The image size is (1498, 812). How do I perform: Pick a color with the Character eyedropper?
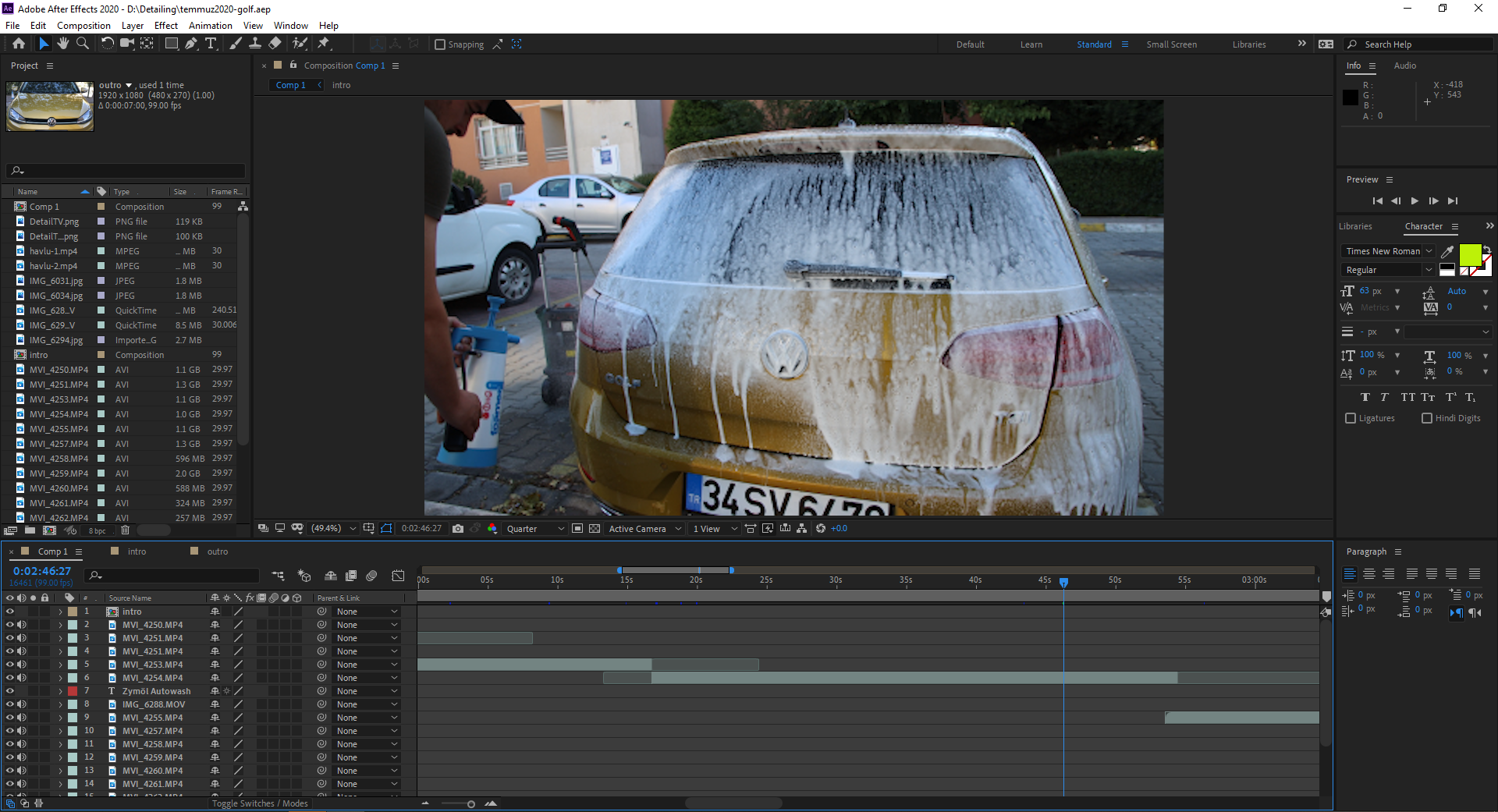point(1447,251)
